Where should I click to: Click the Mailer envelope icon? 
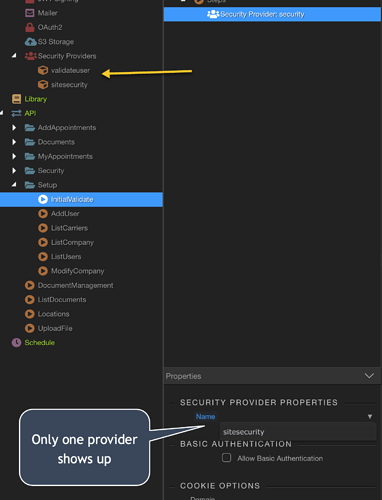[30, 13]
